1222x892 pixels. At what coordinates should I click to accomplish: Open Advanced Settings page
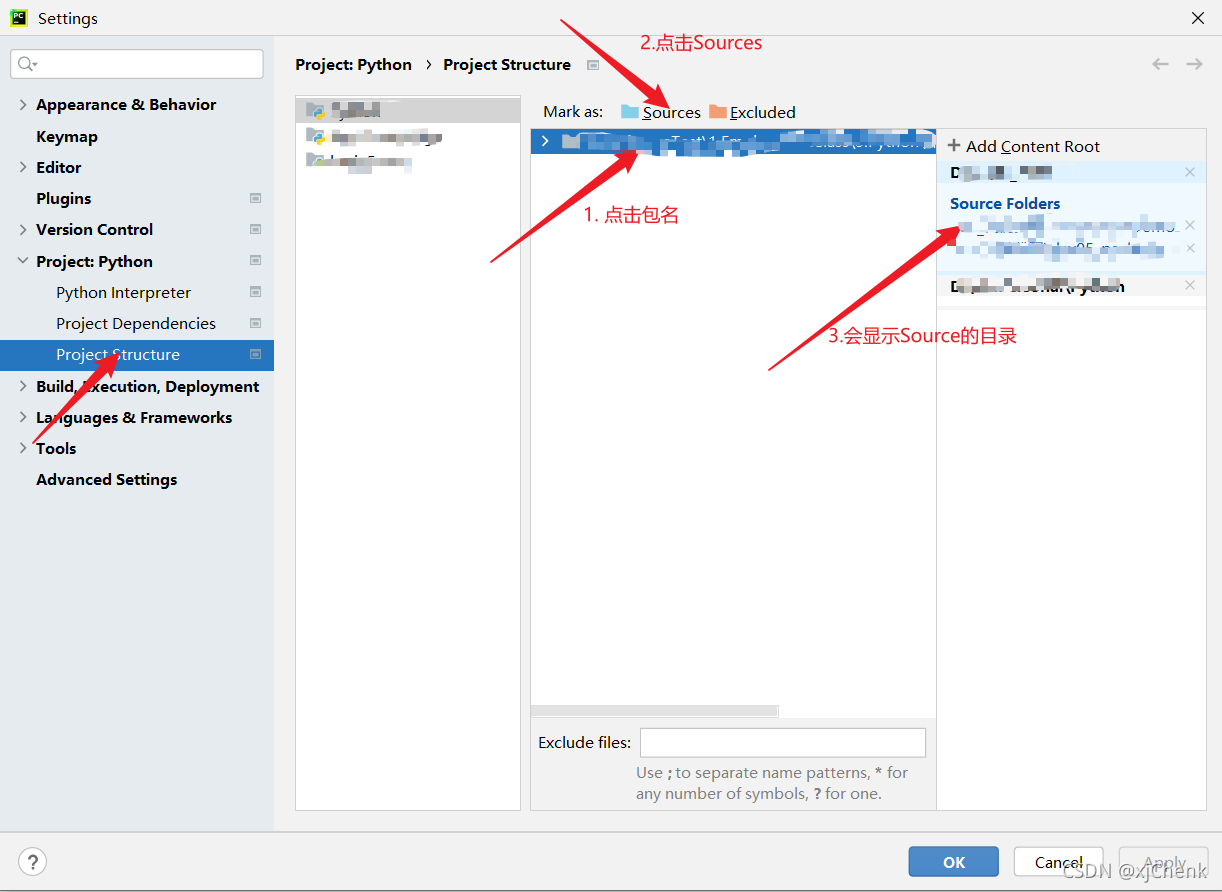[x=106, y=479]
